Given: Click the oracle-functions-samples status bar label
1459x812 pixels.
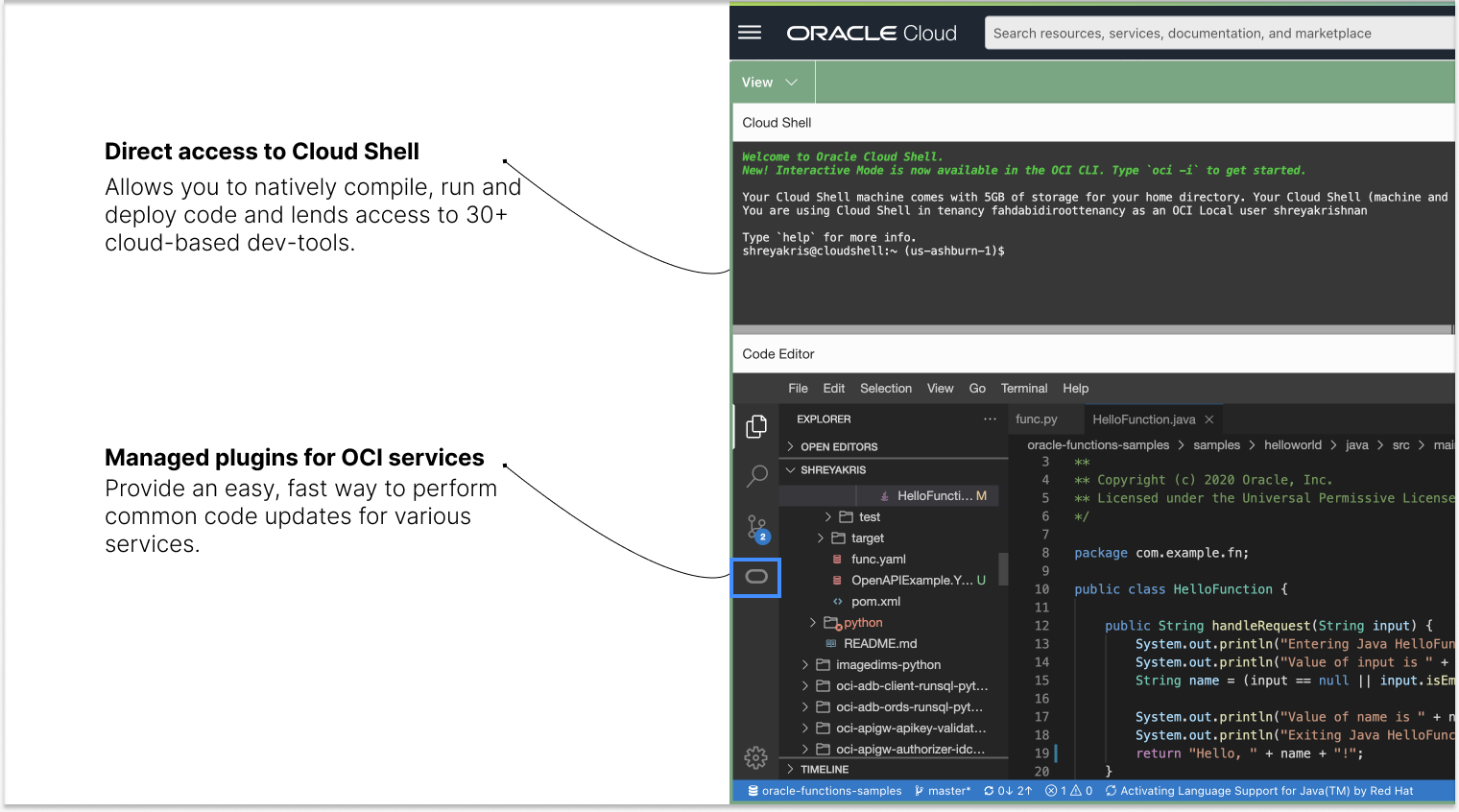Looking at the screenshot, I should [830, 790].
